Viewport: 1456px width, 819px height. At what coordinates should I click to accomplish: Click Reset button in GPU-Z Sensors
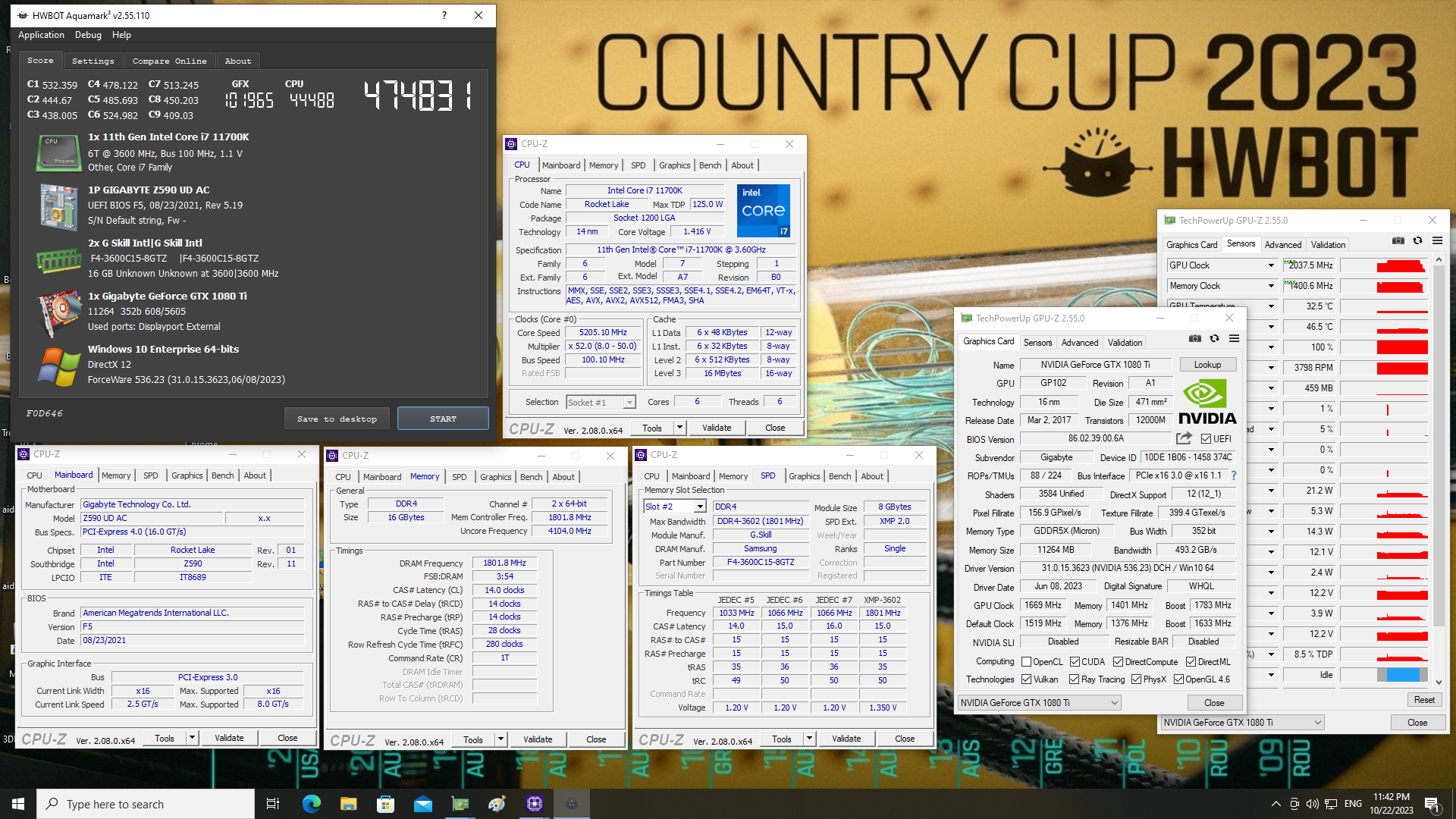tap(1424, 700)
